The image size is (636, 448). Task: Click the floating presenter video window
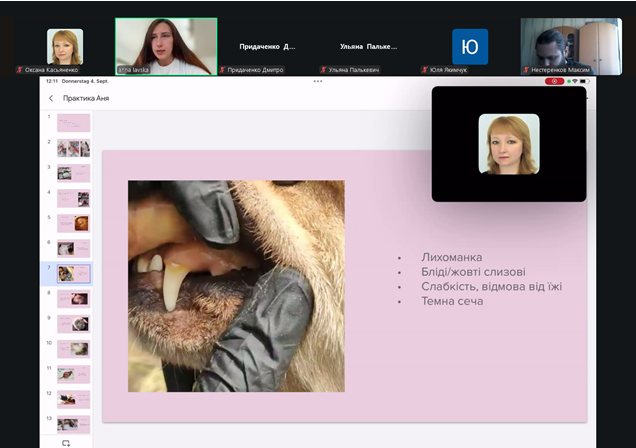point(509,144)
